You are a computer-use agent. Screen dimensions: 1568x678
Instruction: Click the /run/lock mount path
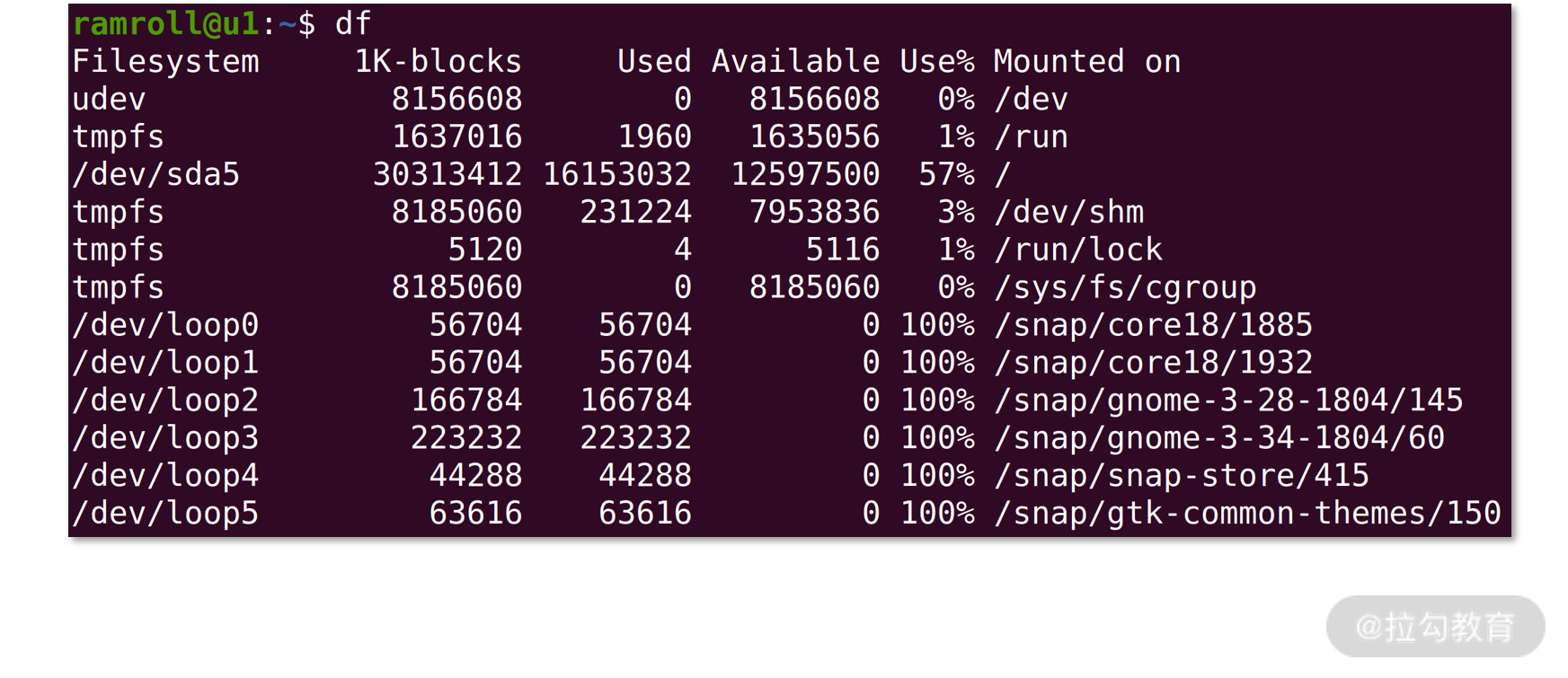pyautogui.click(x=1077, y=250)
